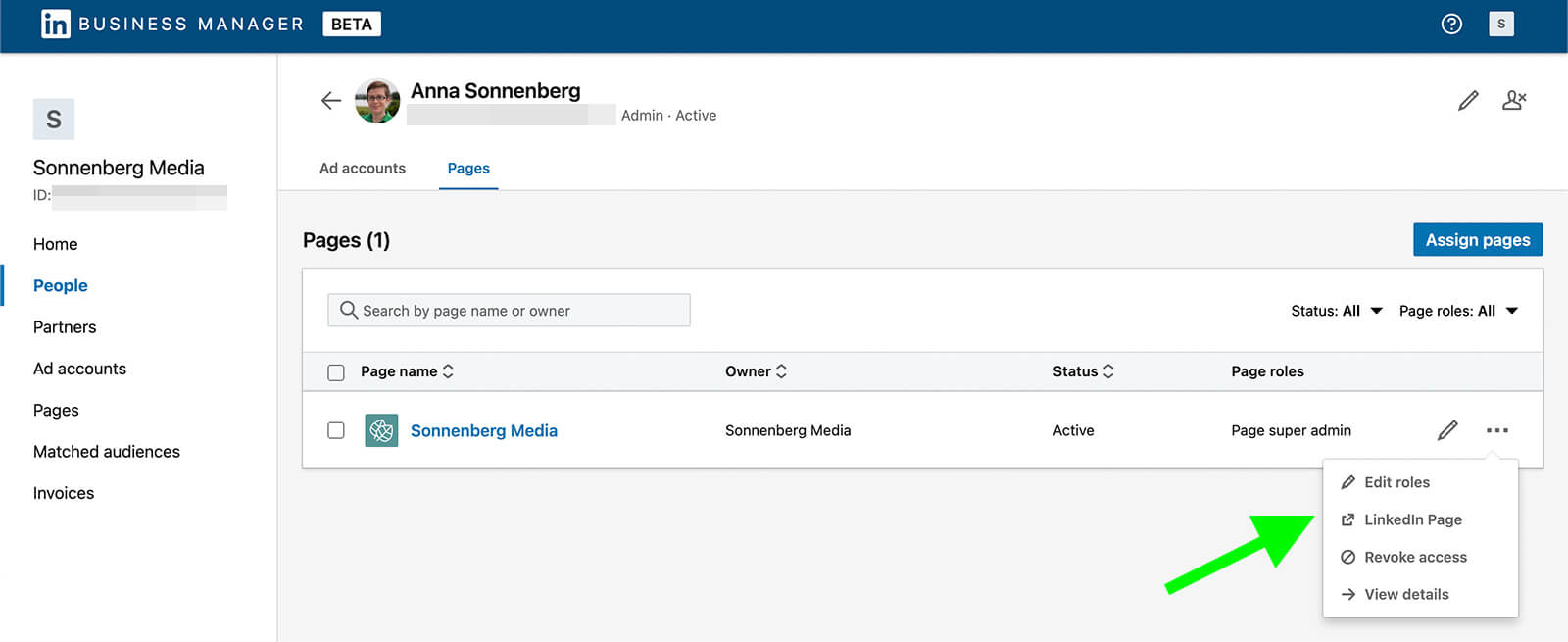Open the Sonnenberg Media page link
Screen dimensions: 1568x642
(x=484, y=430)
